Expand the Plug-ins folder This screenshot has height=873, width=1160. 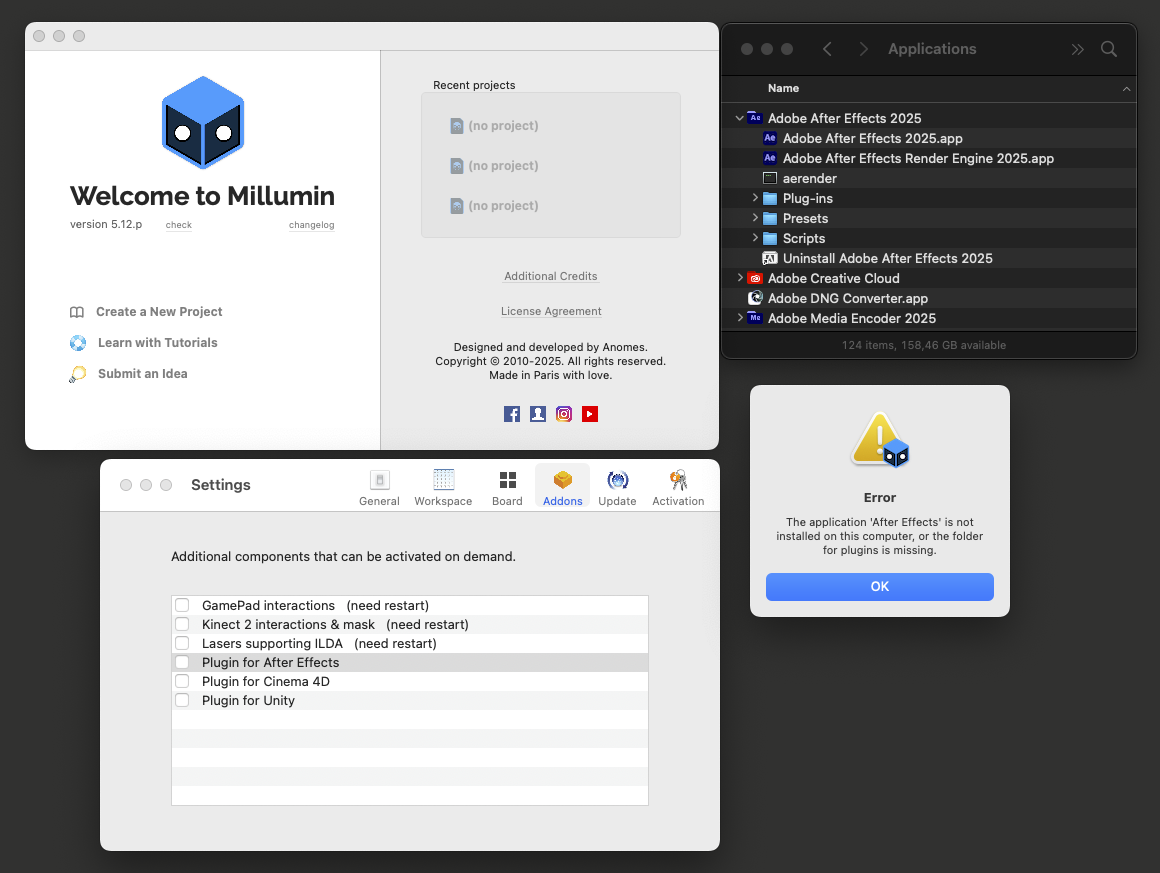755,198
